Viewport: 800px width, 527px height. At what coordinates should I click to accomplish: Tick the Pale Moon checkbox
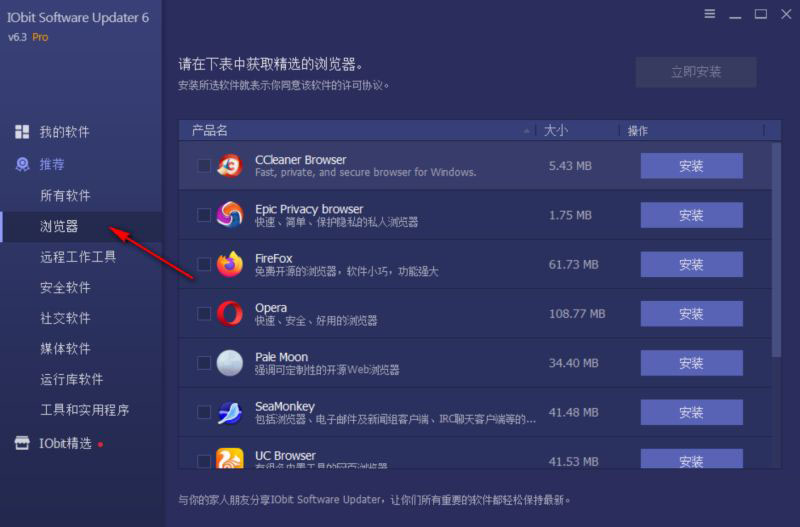204,363
